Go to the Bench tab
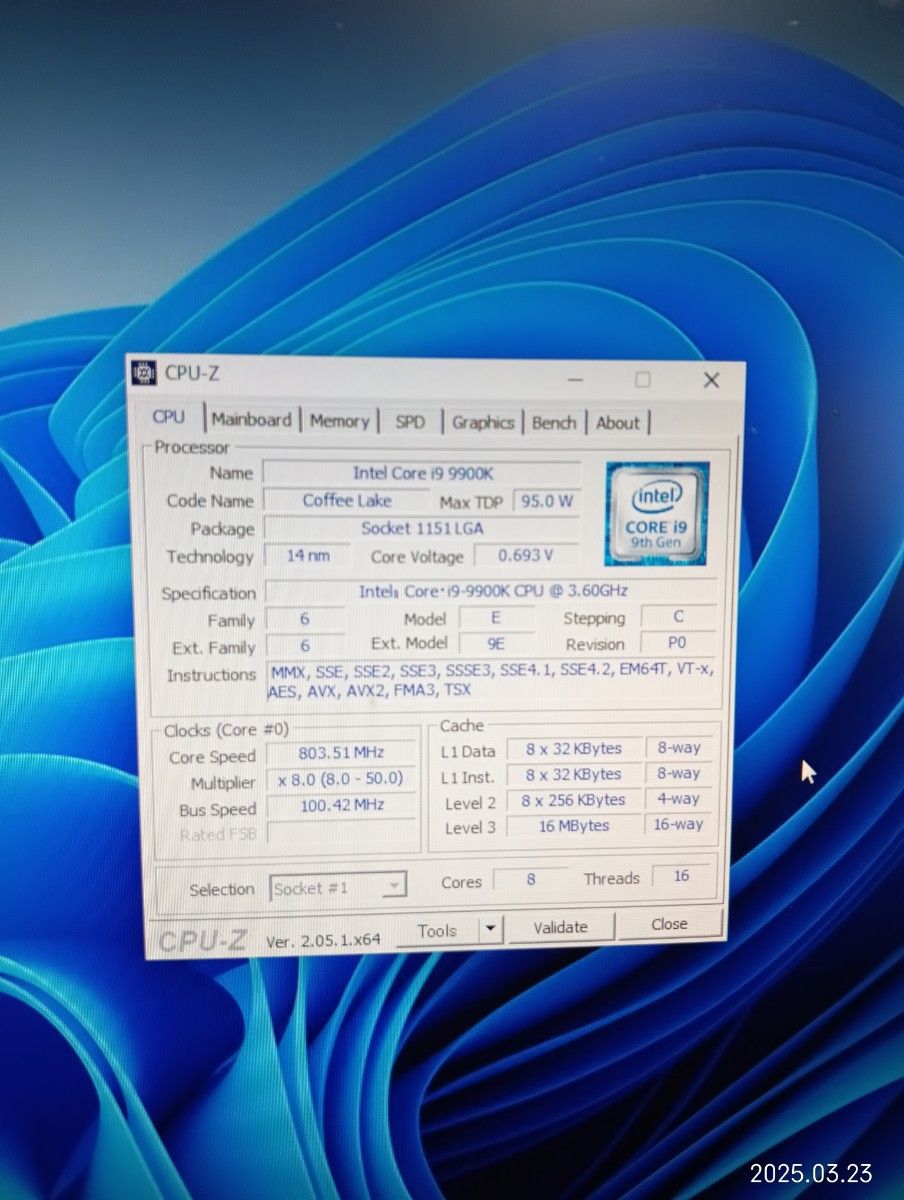The width and height of the screenshot is (904, 1200). tap(554, 422)
